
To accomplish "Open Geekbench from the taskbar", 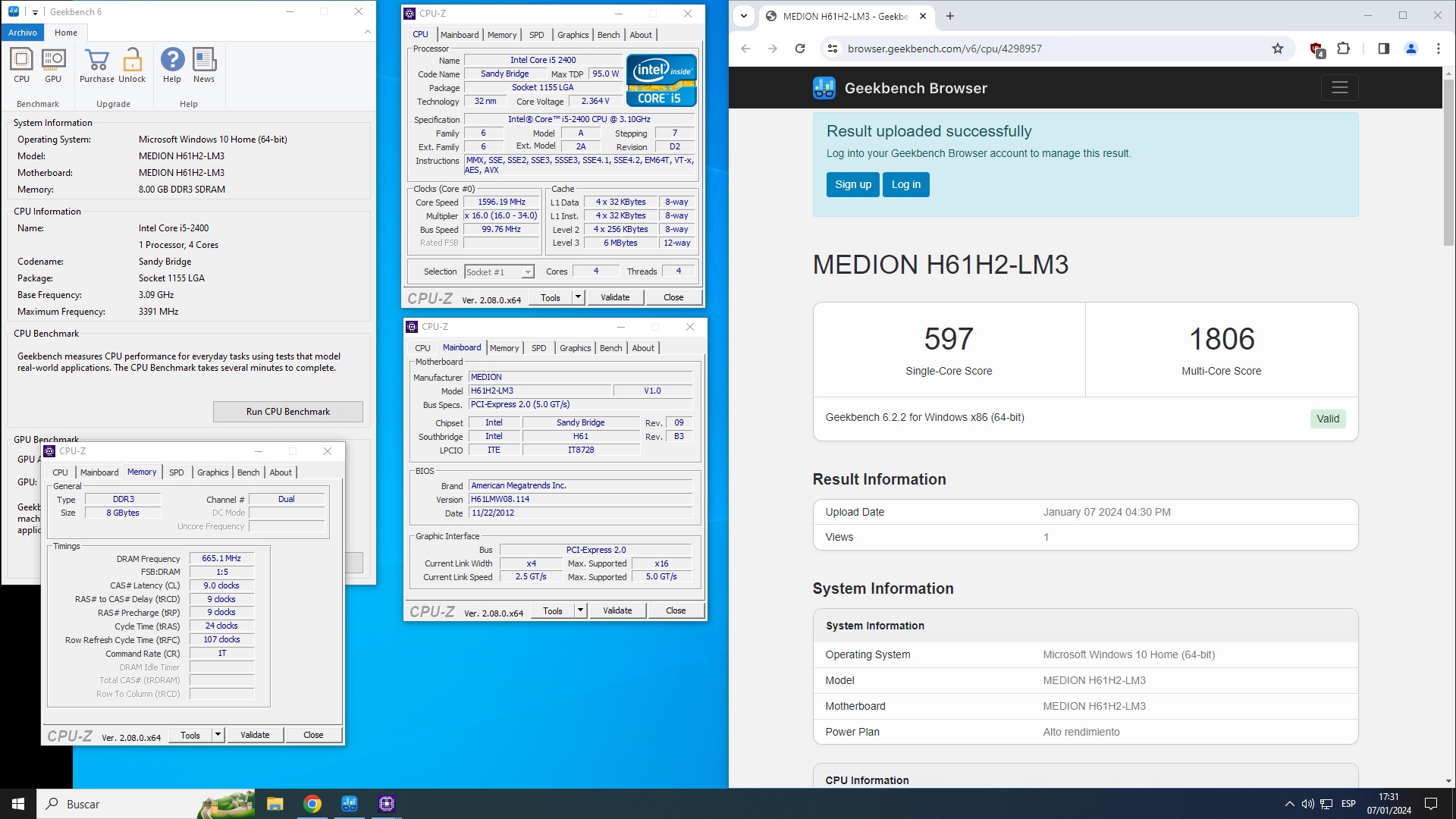I will click(x=350, y=804).
